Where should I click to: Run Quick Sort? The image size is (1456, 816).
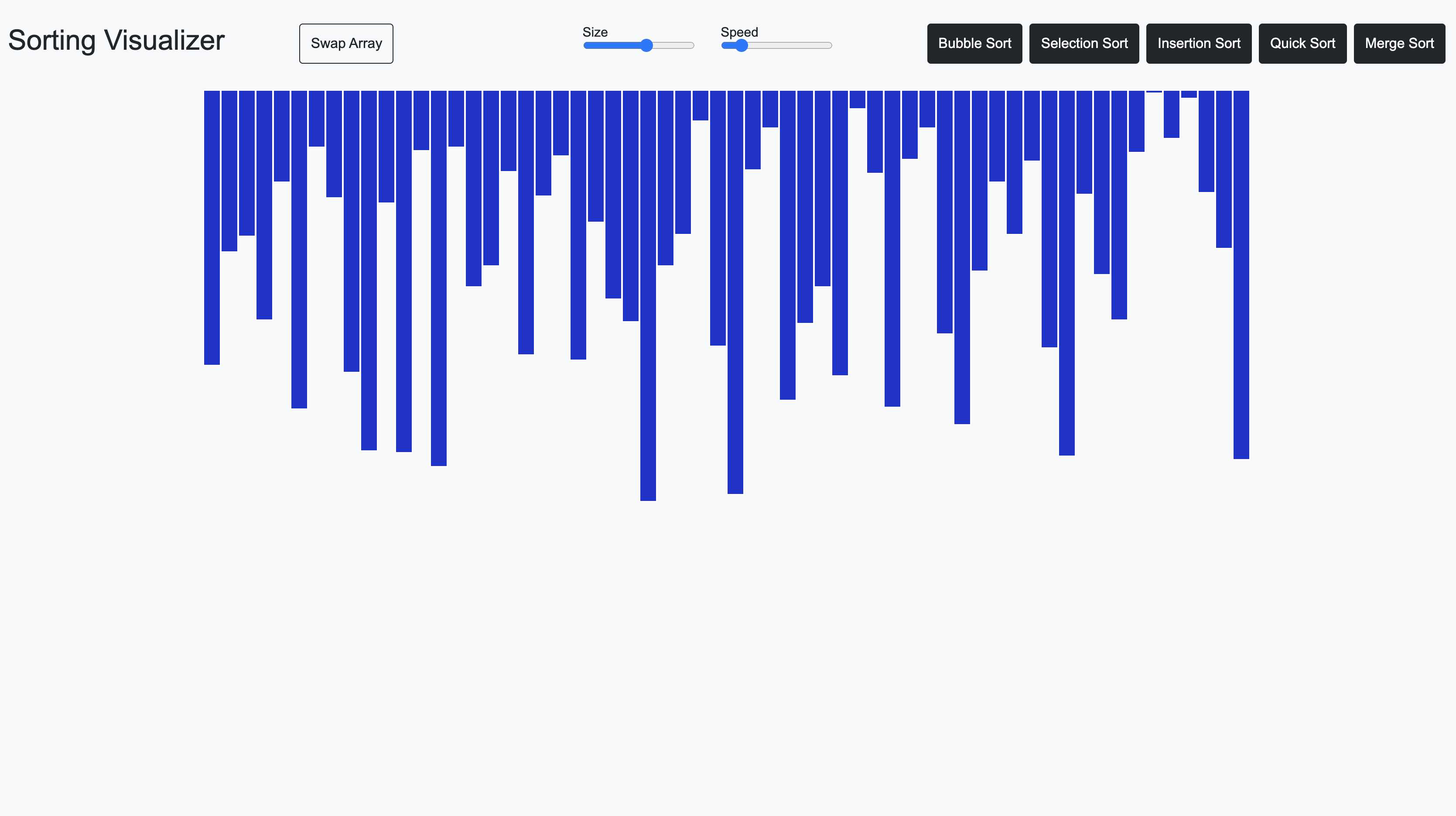pos(1302,44)
